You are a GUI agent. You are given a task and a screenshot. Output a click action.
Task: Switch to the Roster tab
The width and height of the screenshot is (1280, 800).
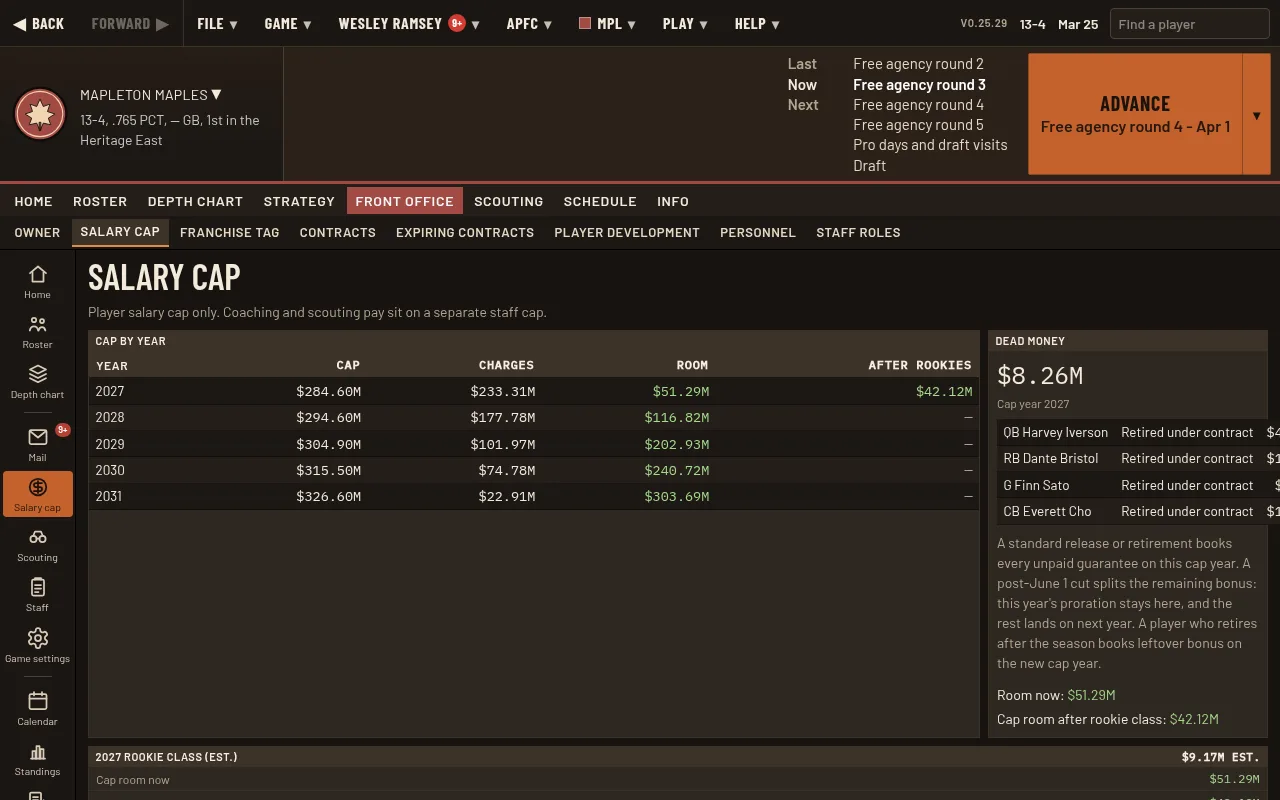click(x=100, y=201)
